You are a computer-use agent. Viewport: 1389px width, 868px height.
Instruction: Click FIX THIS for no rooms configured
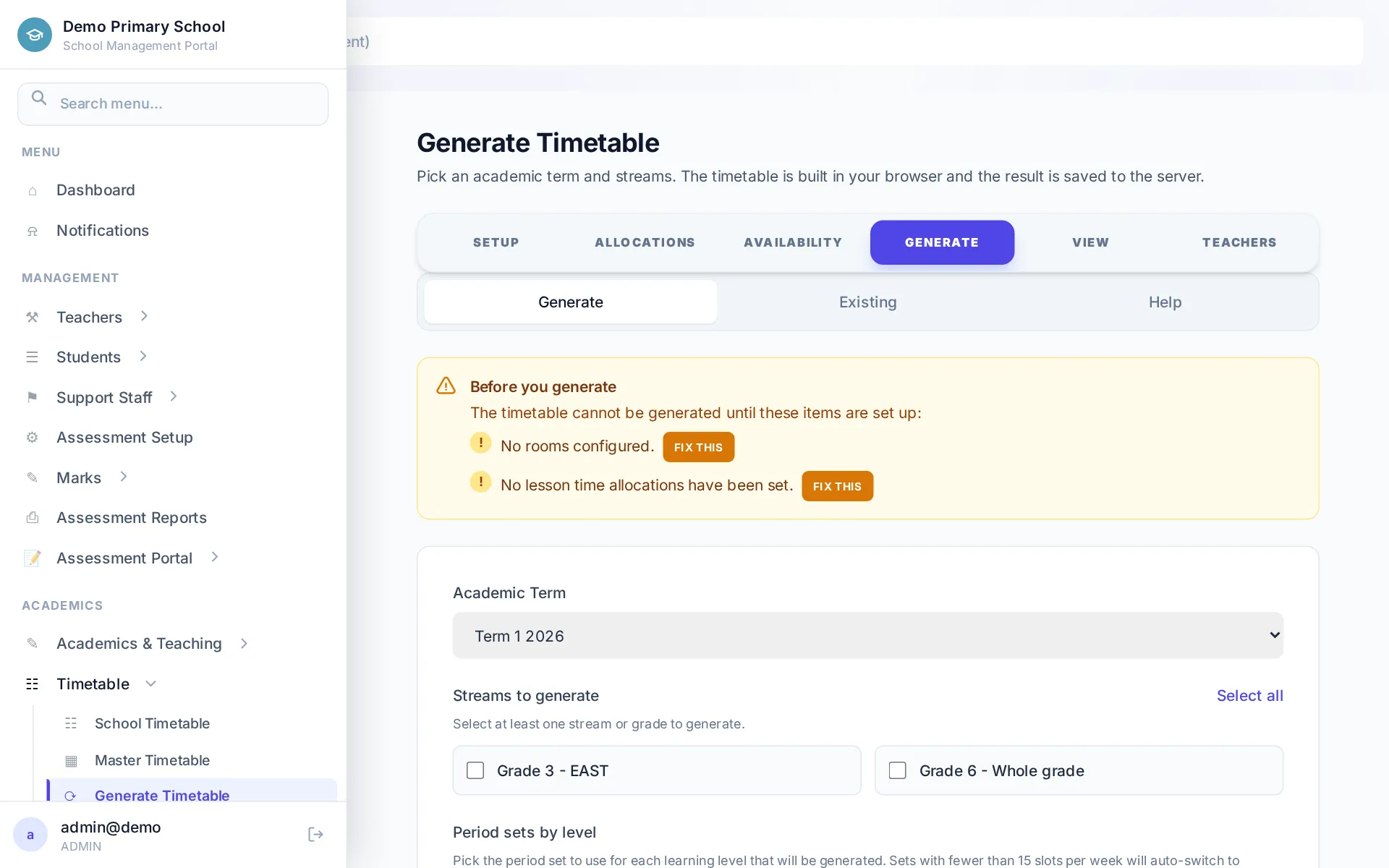698,447
